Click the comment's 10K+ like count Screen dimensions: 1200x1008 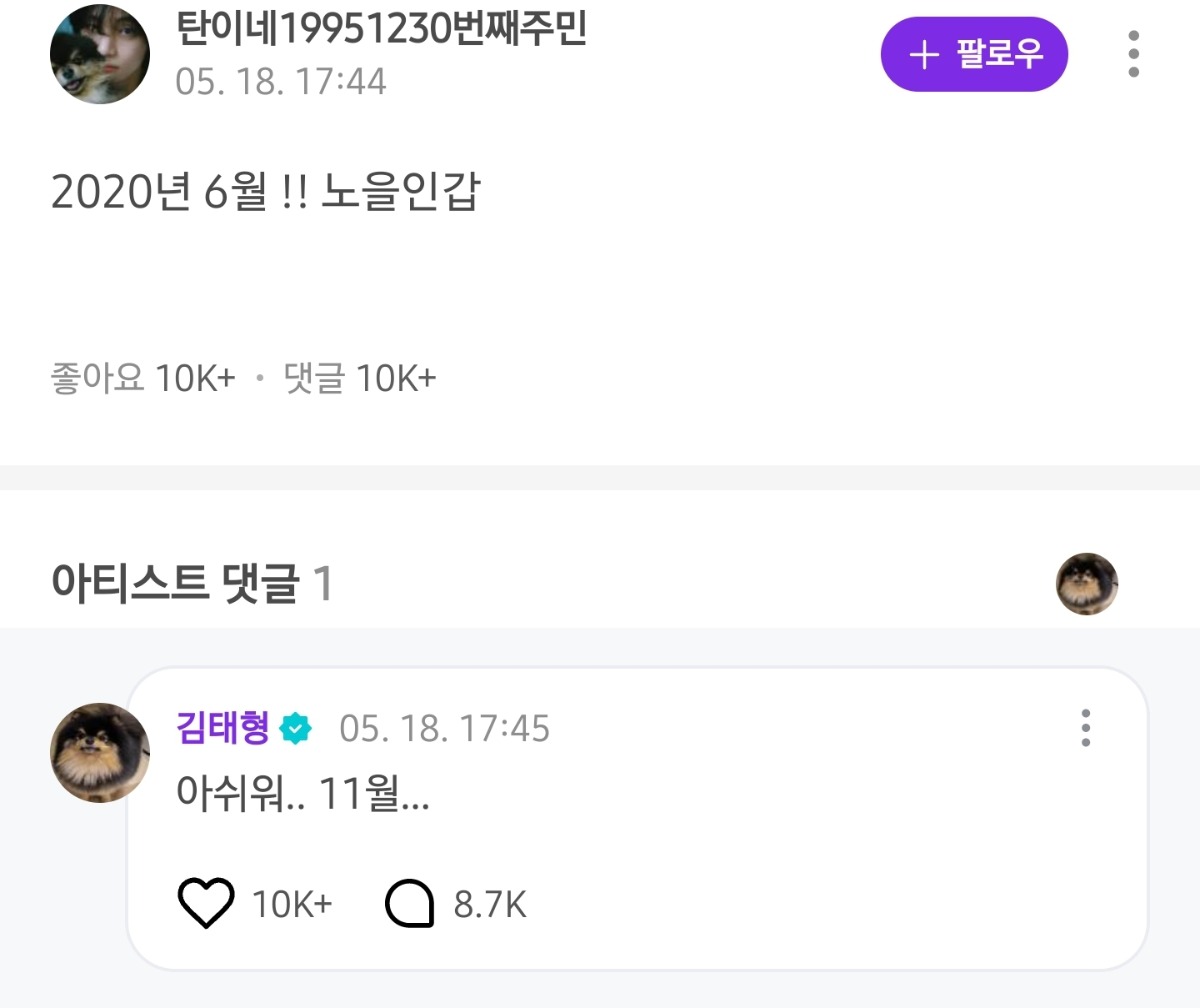click(292, 905)
